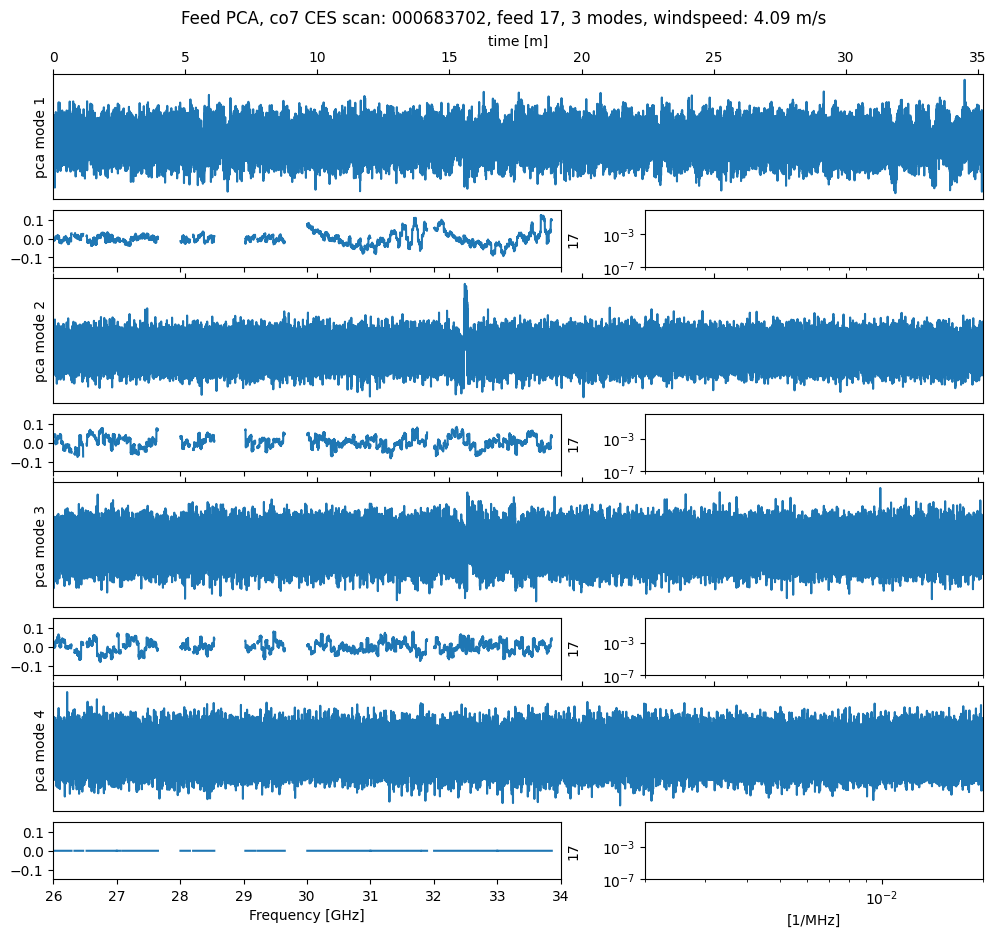
Task: Click the "pca mode 4" y-axis label
Action: (41, 749)
